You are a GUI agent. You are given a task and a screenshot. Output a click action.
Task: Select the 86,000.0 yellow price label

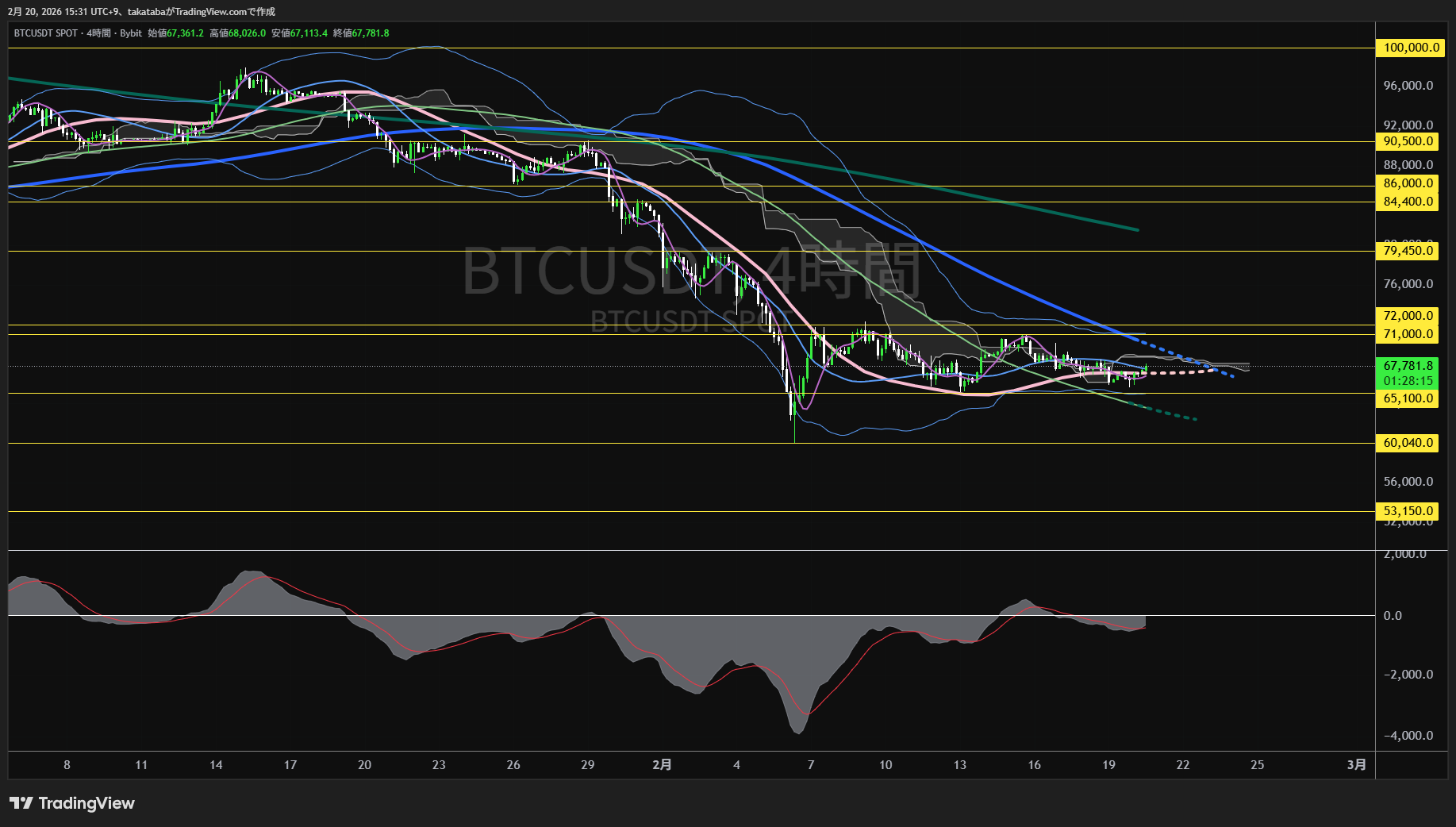coord(1408,183)
